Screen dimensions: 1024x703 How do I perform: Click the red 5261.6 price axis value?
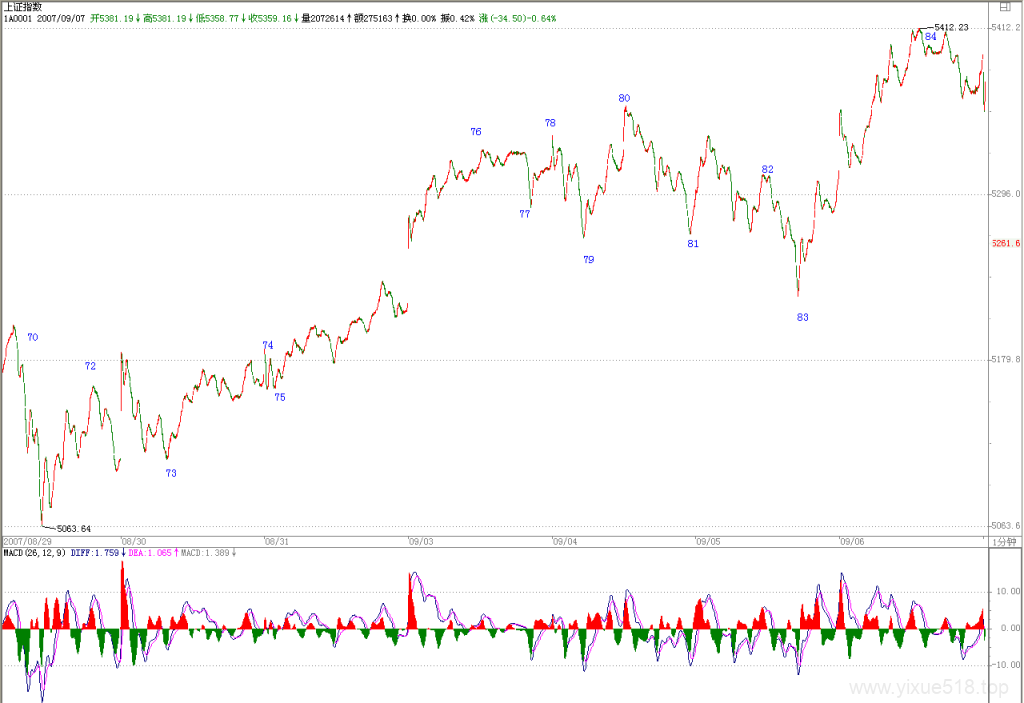1006,243
